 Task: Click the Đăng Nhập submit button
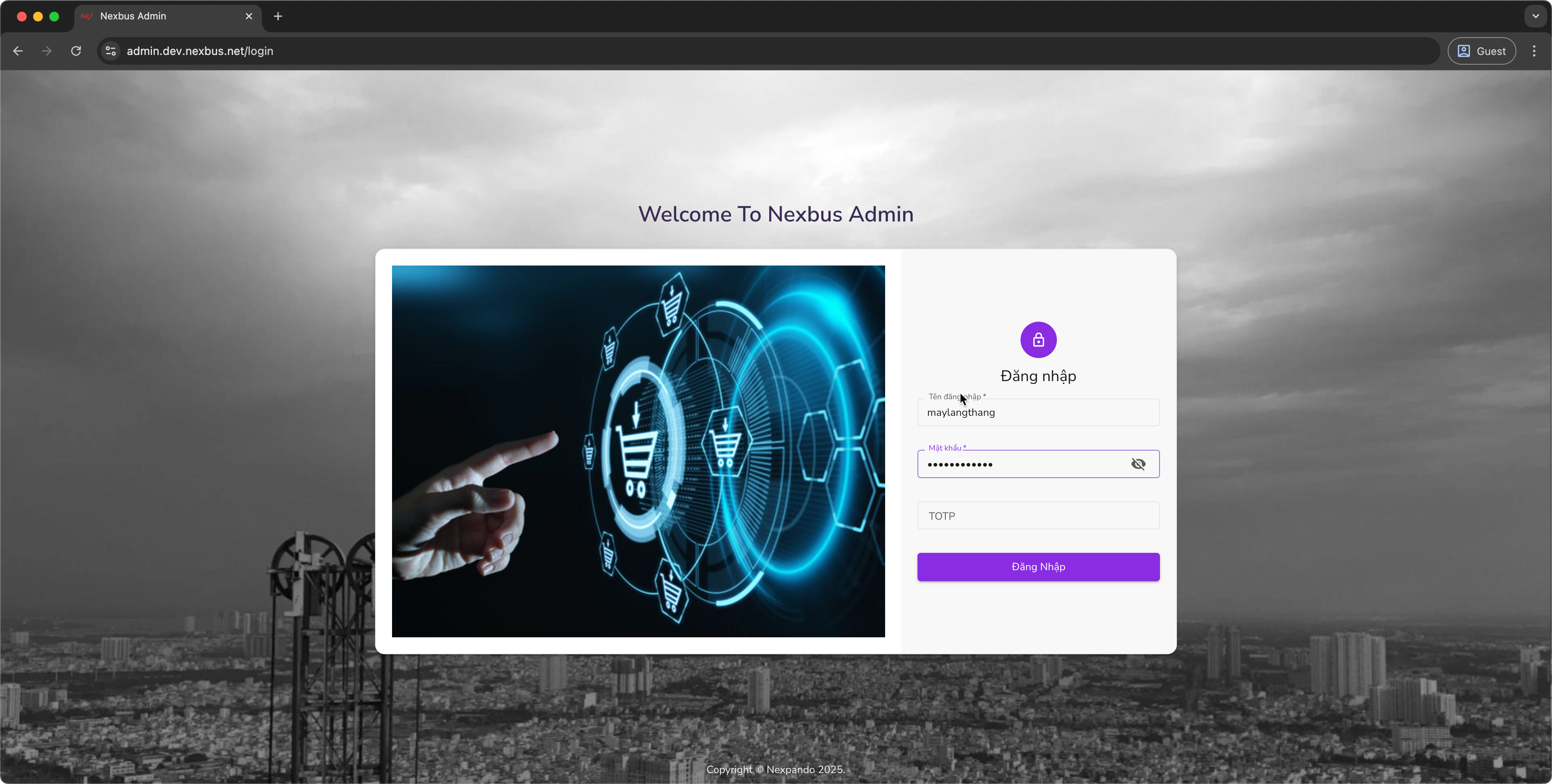pos(1038,567)
